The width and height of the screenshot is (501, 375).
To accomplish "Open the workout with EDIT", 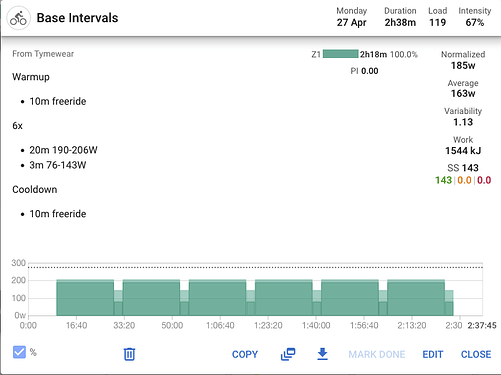I will pyautogui.click(x=433, y=354).
